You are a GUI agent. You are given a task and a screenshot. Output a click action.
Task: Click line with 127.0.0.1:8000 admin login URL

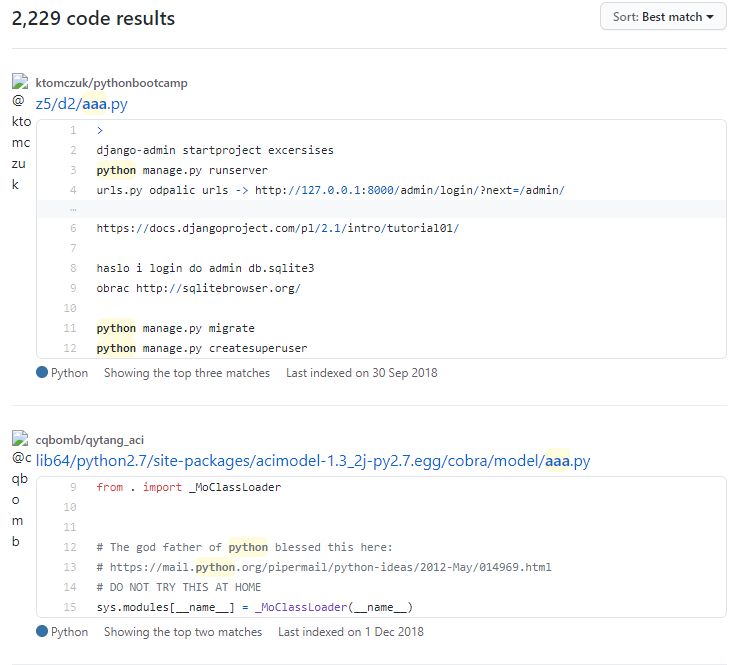point(331,190)
